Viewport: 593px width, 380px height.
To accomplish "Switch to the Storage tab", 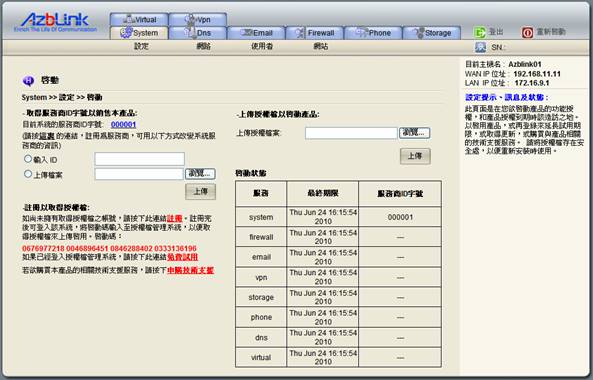I will pos(432,33).
